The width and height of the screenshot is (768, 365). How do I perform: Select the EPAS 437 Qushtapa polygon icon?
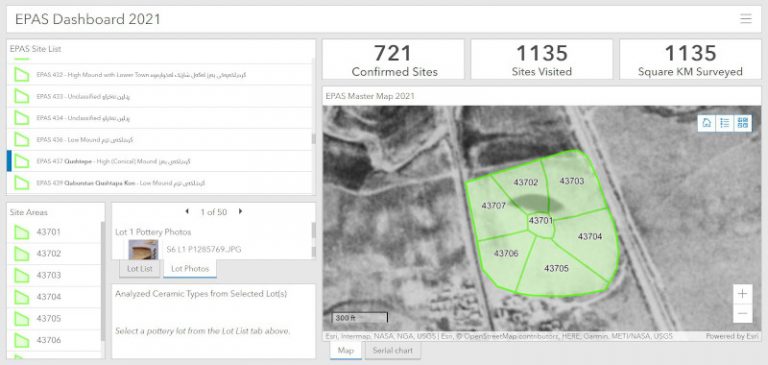(22, 161)
